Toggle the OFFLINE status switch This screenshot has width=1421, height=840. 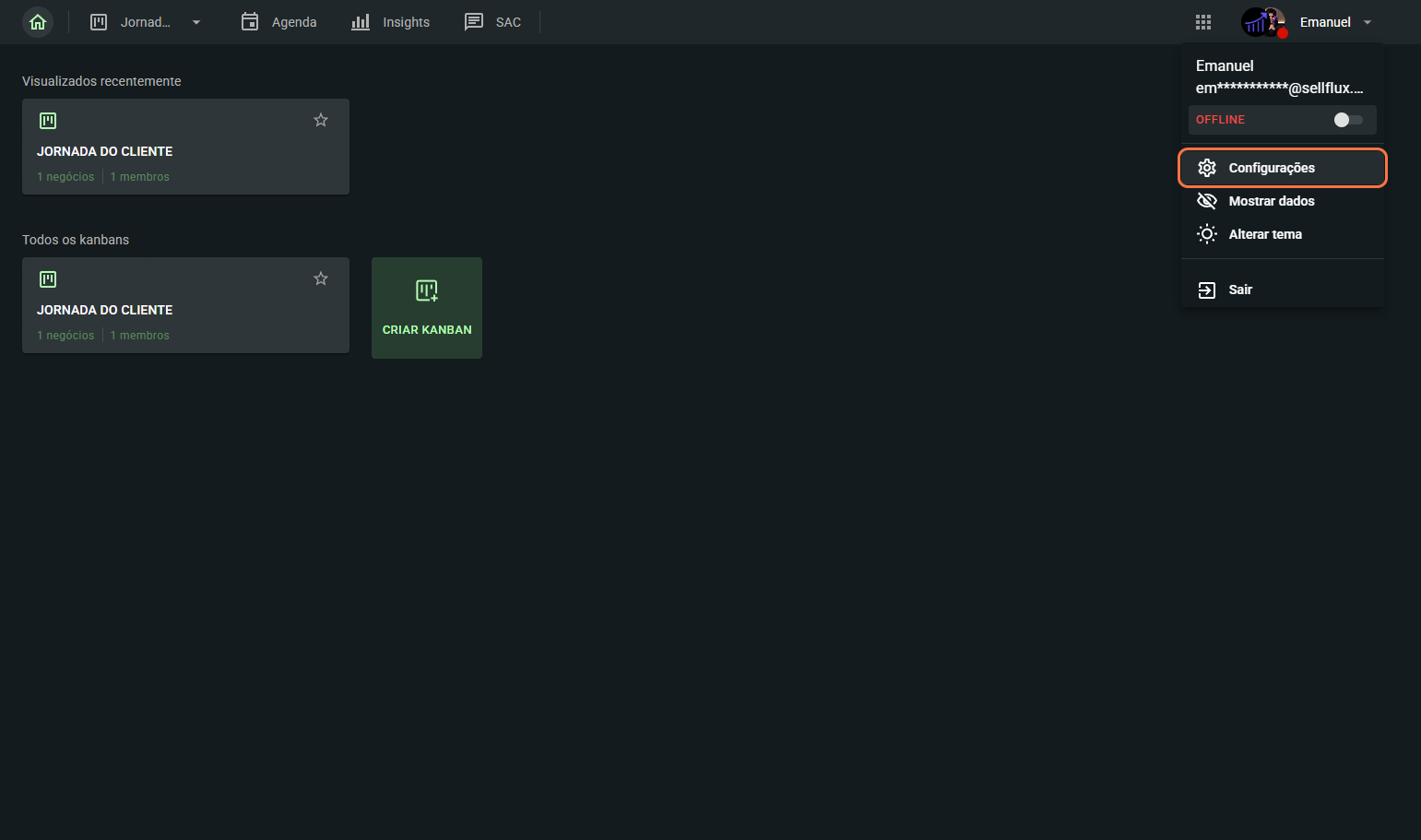click(x=1347, y=120)
